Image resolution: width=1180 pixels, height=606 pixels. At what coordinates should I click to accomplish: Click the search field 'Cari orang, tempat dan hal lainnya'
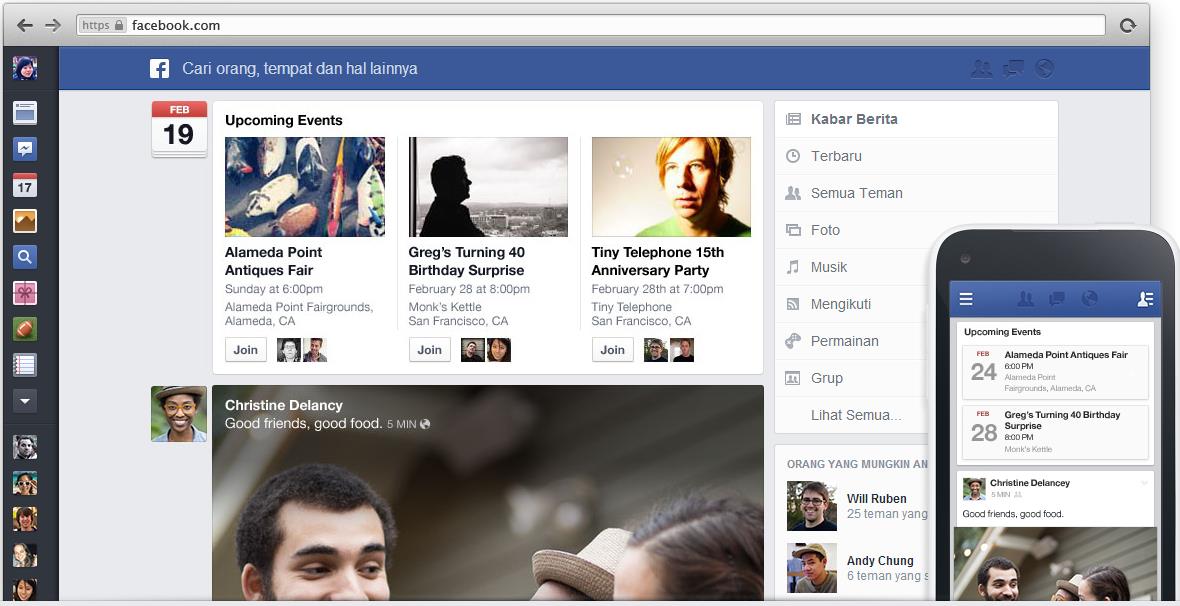(300, 69)
